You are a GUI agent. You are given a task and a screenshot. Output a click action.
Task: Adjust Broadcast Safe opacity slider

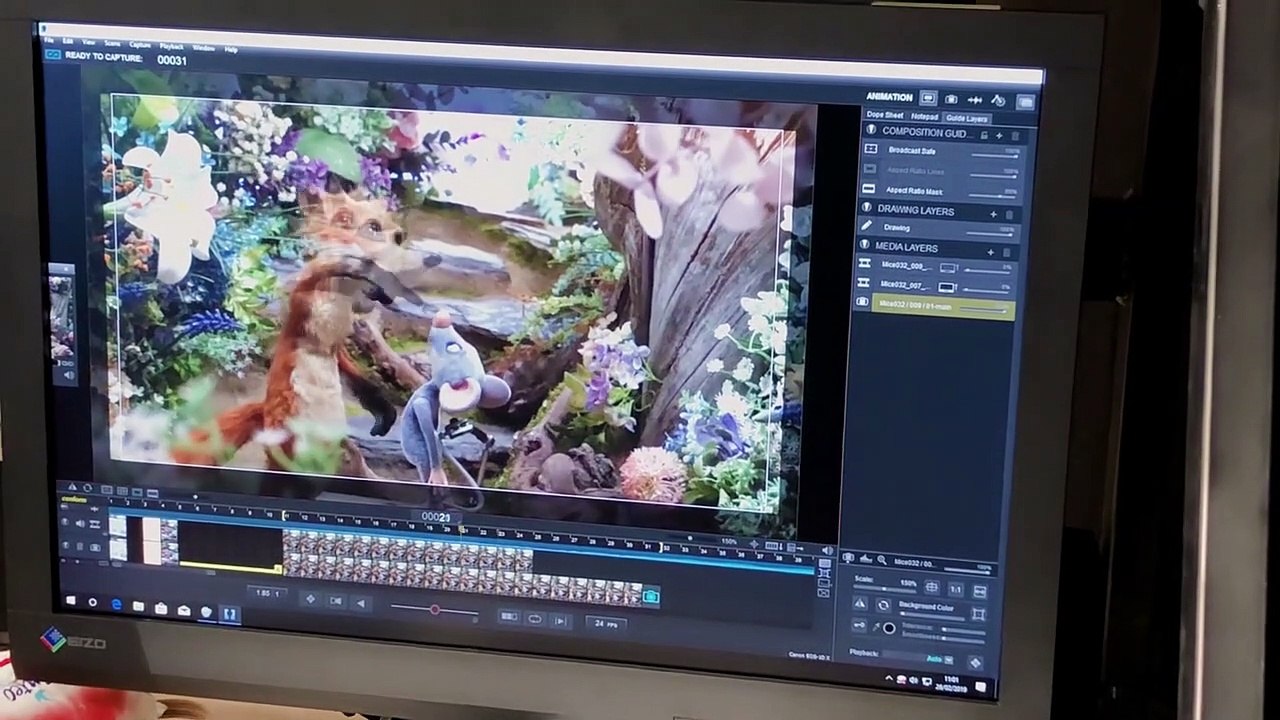996,154
